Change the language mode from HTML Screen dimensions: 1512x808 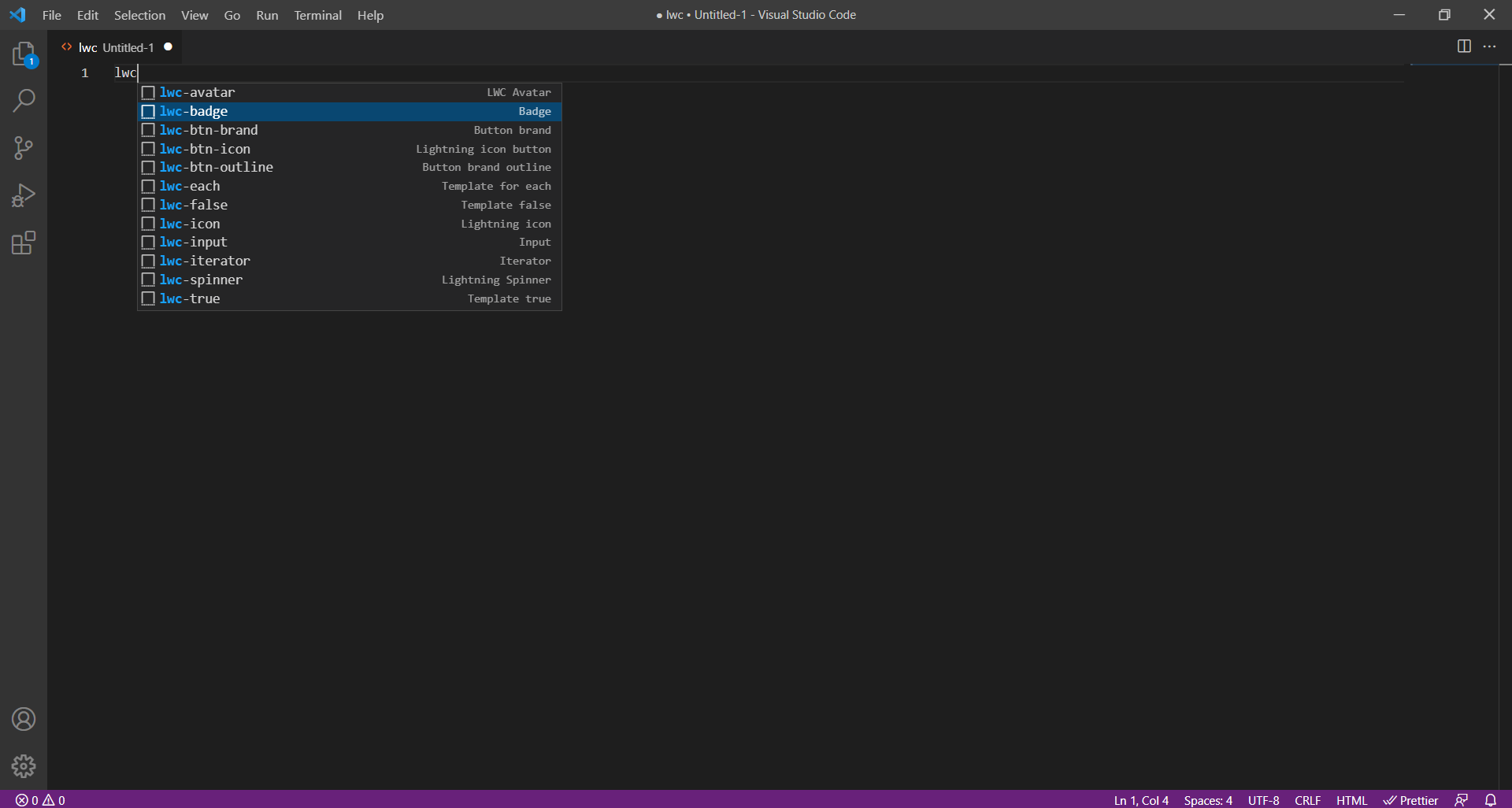click(x=1351, y=799)
